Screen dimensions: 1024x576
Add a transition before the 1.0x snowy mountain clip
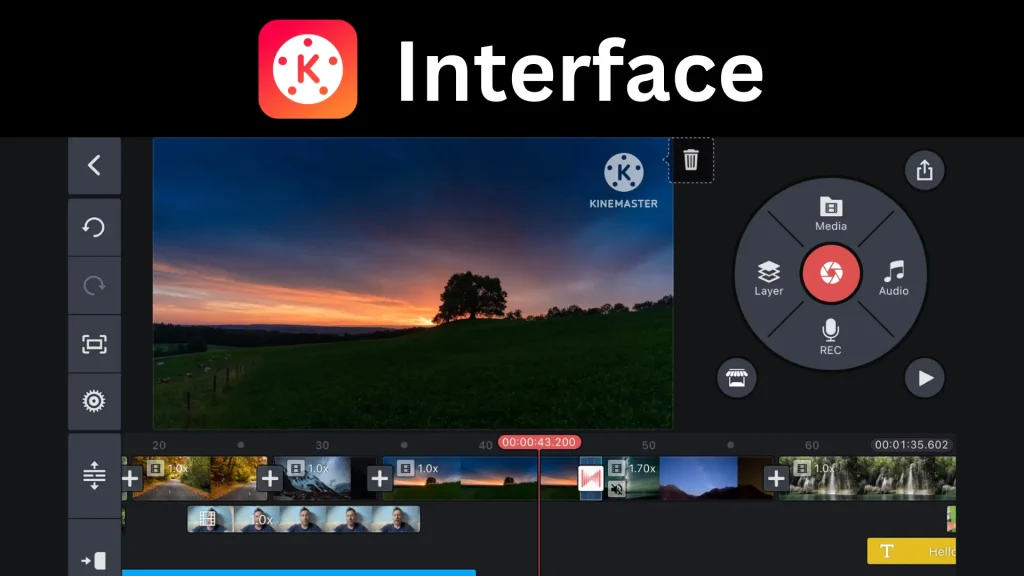click(270, 479)
